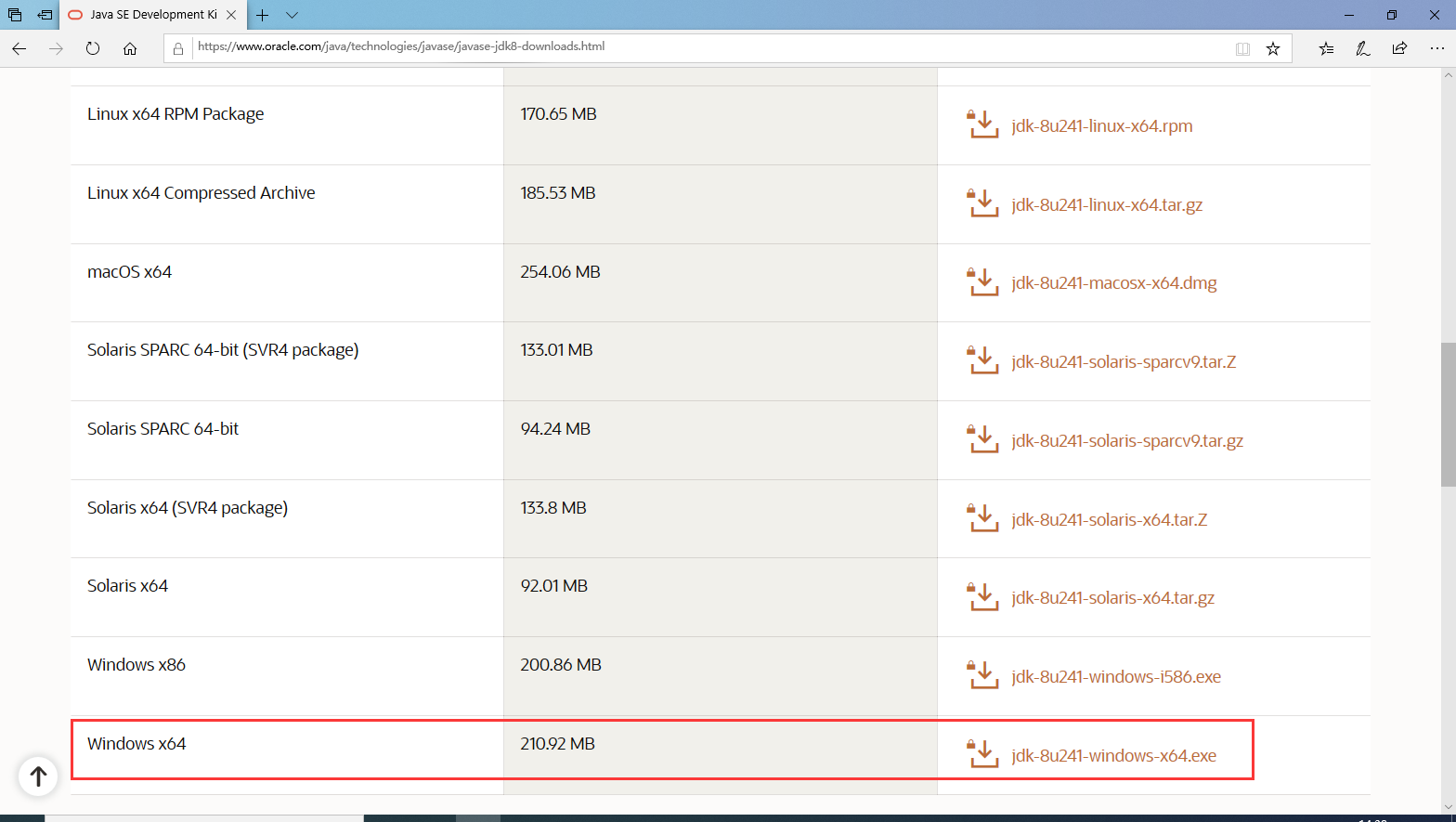
Task: Select the Windows x86 row label
Action: [136, 665]
